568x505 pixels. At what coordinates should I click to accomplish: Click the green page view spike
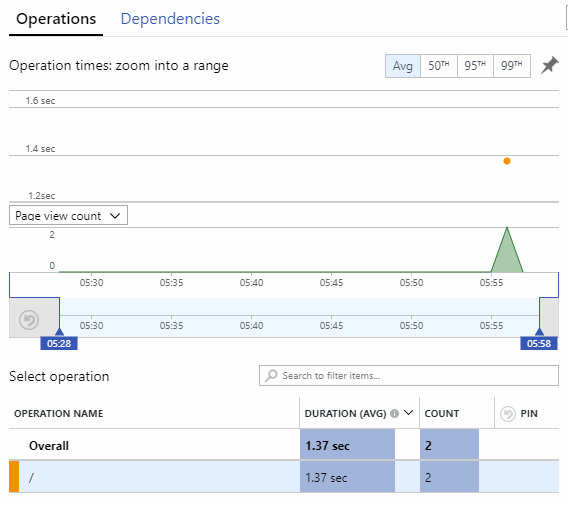pyautogui.click(x=507, y=254)
